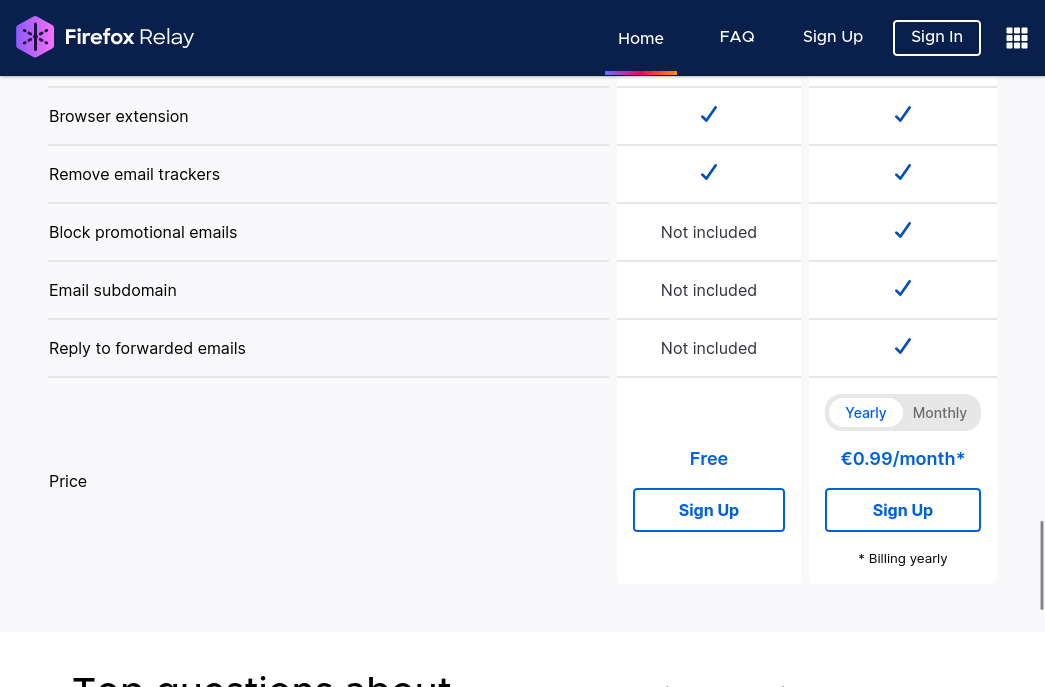Click Sign Up under the premium plan

(902, 510)
